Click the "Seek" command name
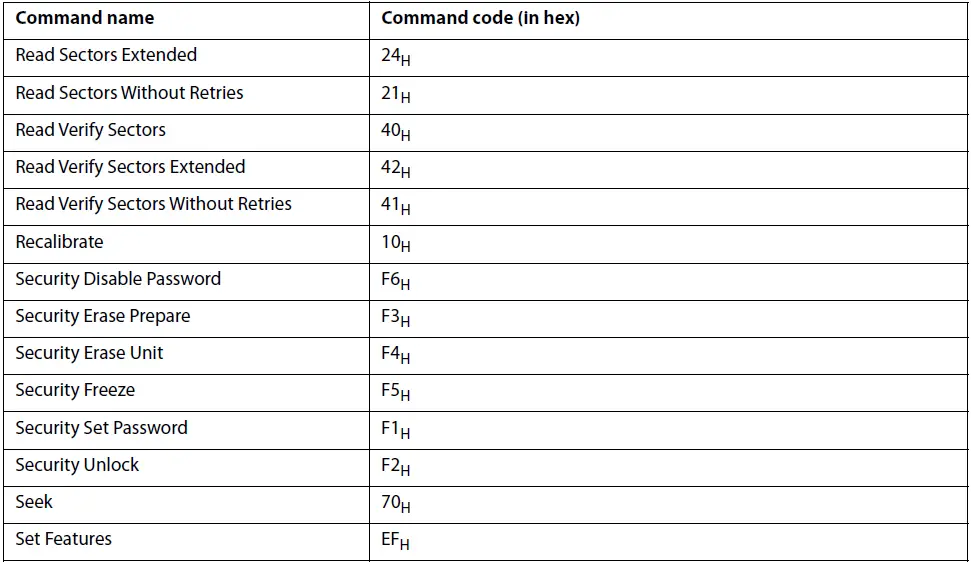971x562 pixels. (34, 502)
